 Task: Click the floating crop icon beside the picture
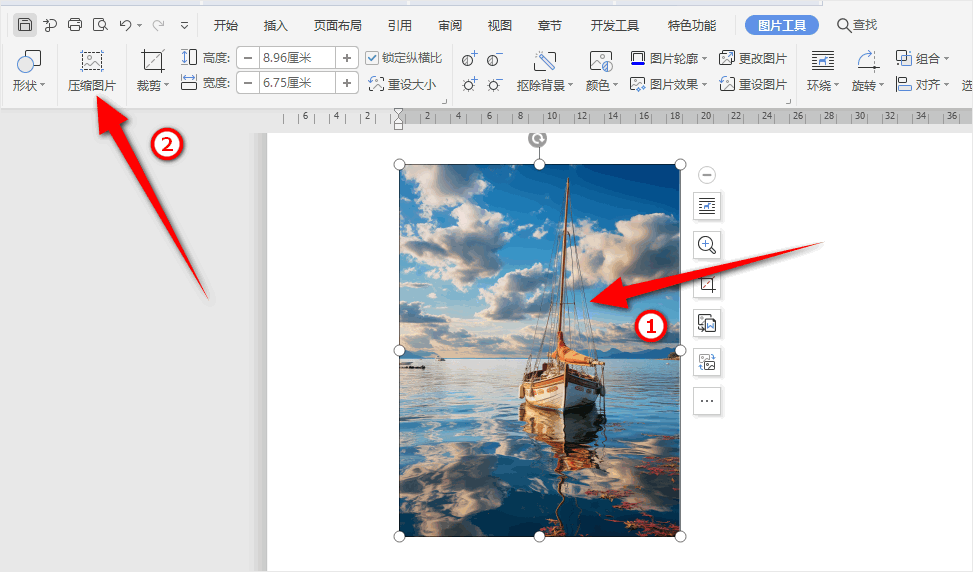(707, 284)
